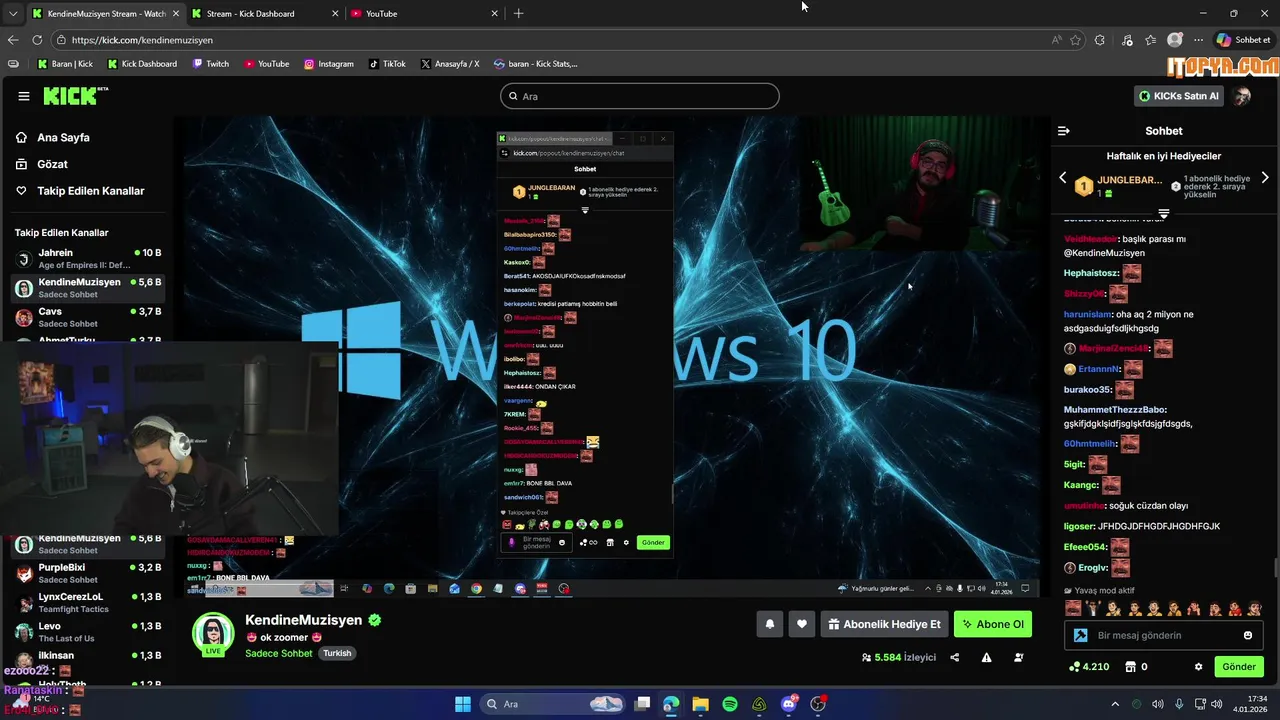Show next weekly gifter with right chevron

1265,178
